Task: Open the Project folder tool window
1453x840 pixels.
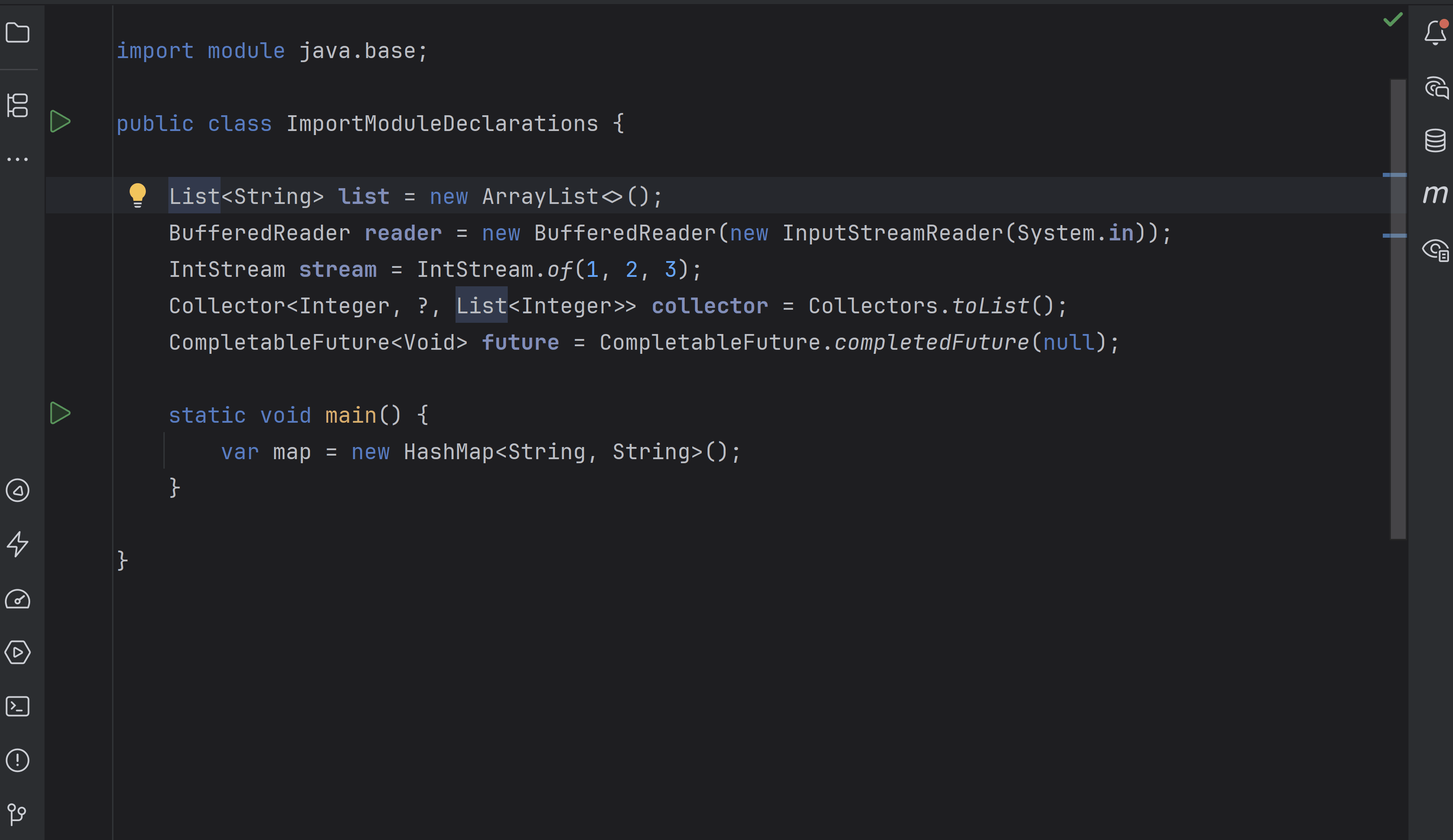Action: 17,33
